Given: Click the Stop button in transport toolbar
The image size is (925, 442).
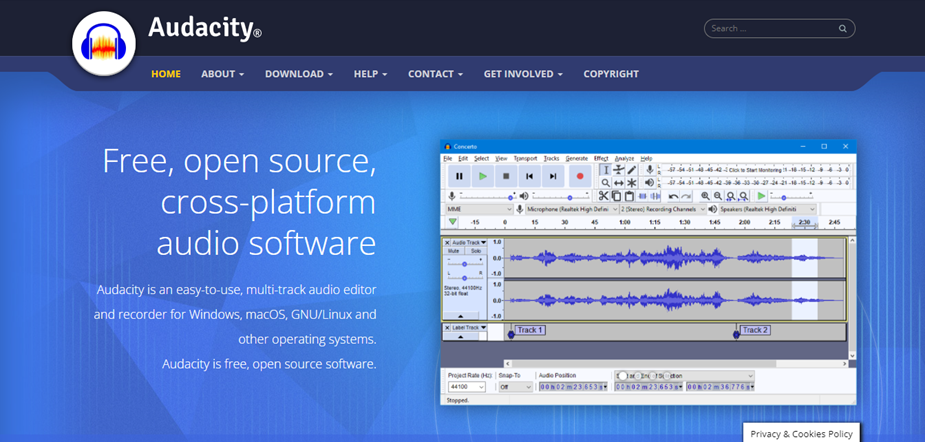Looking at the screenshot, I should pos(506,176).
